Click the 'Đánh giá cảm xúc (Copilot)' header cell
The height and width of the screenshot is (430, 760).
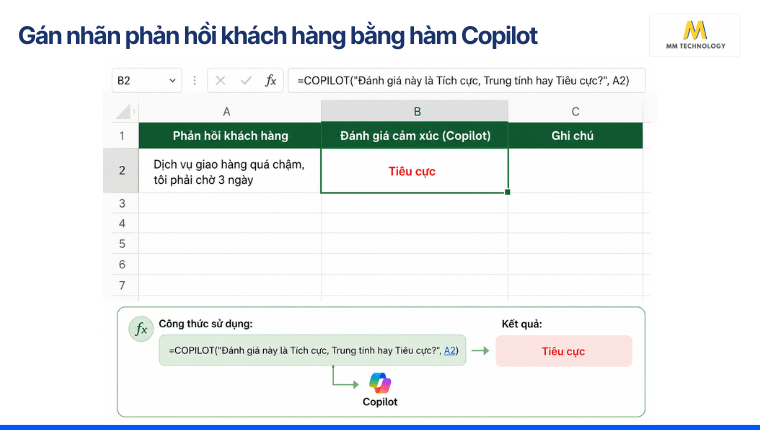pyautogui.click(x=415, y=136)
